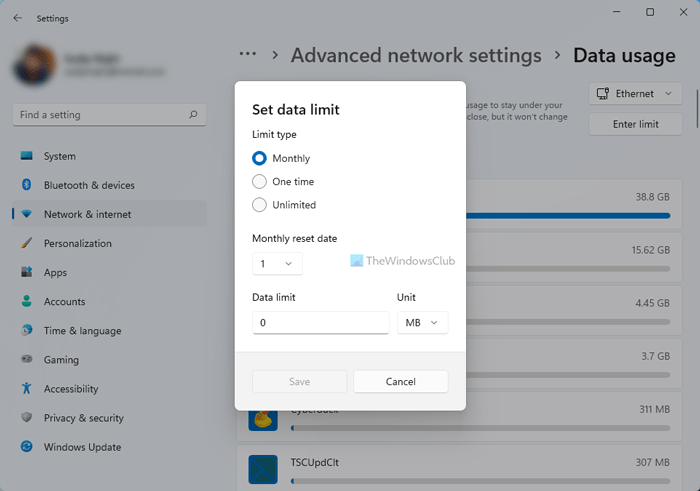The width and height of the screenshot is (700, 491).
Task: Click the Accounts person icon
Action: click(x=26, y=301)
